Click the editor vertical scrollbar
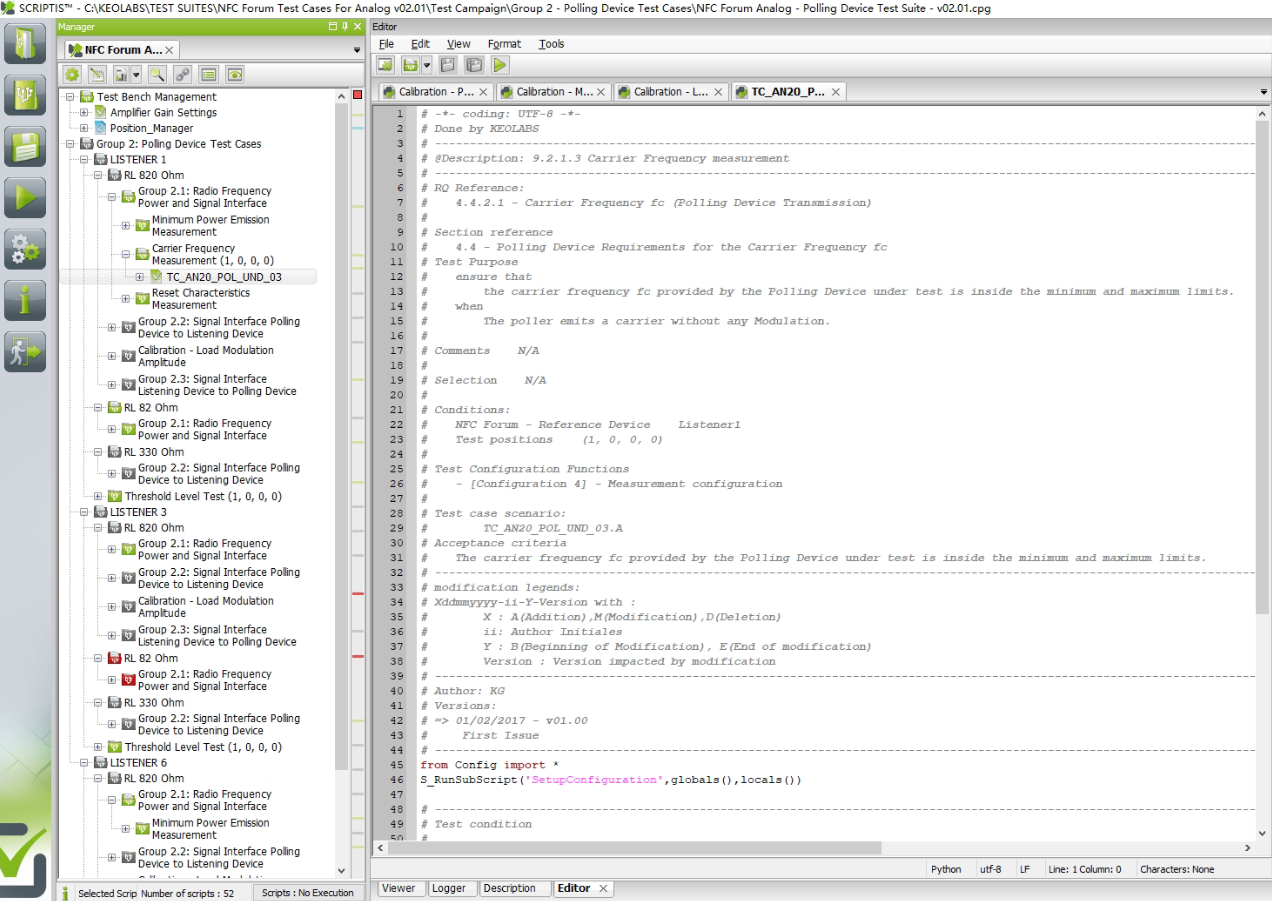The image size is (1272, 901). point(1263,366)
